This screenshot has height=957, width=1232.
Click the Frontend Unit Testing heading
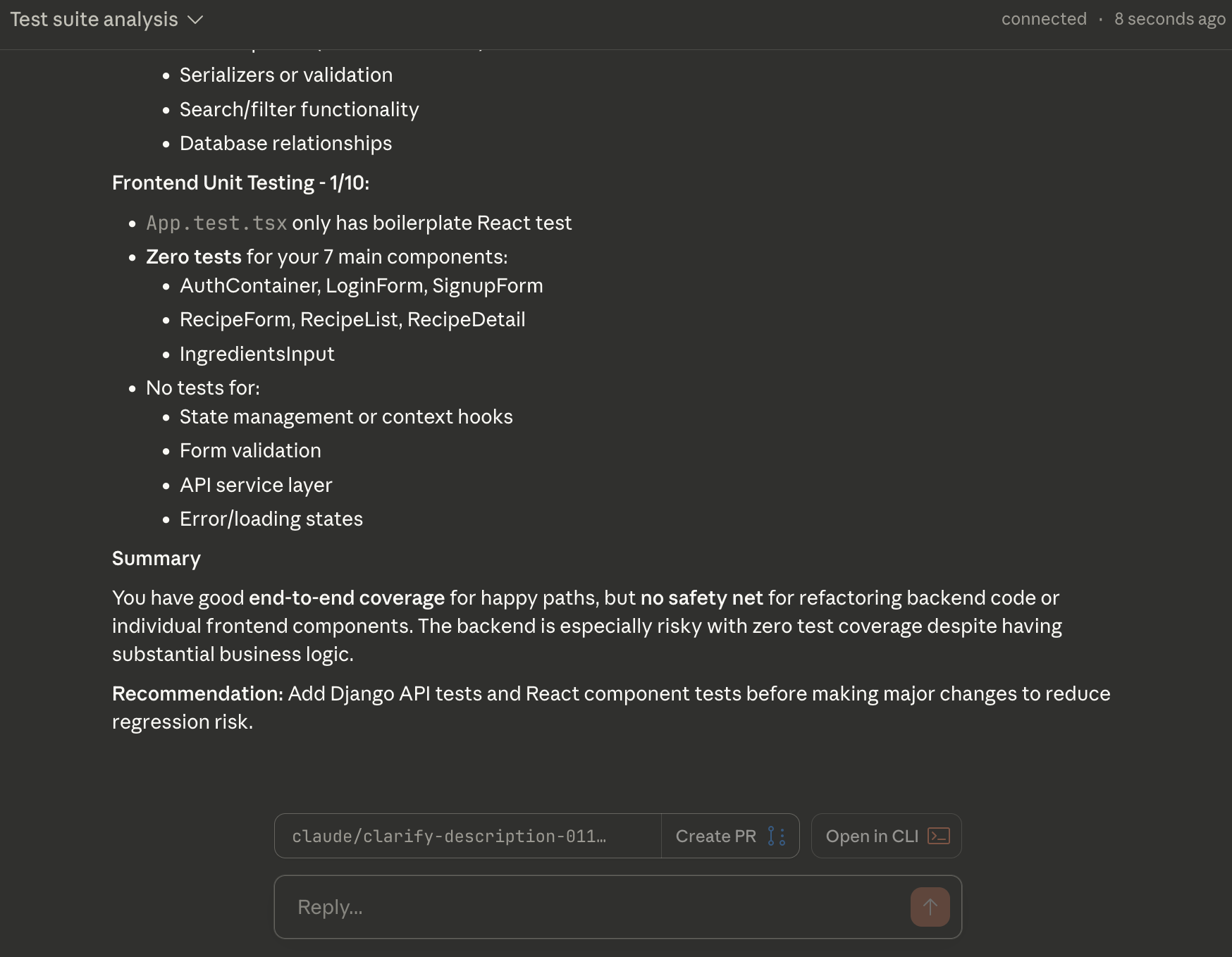(x=240, y=183)
